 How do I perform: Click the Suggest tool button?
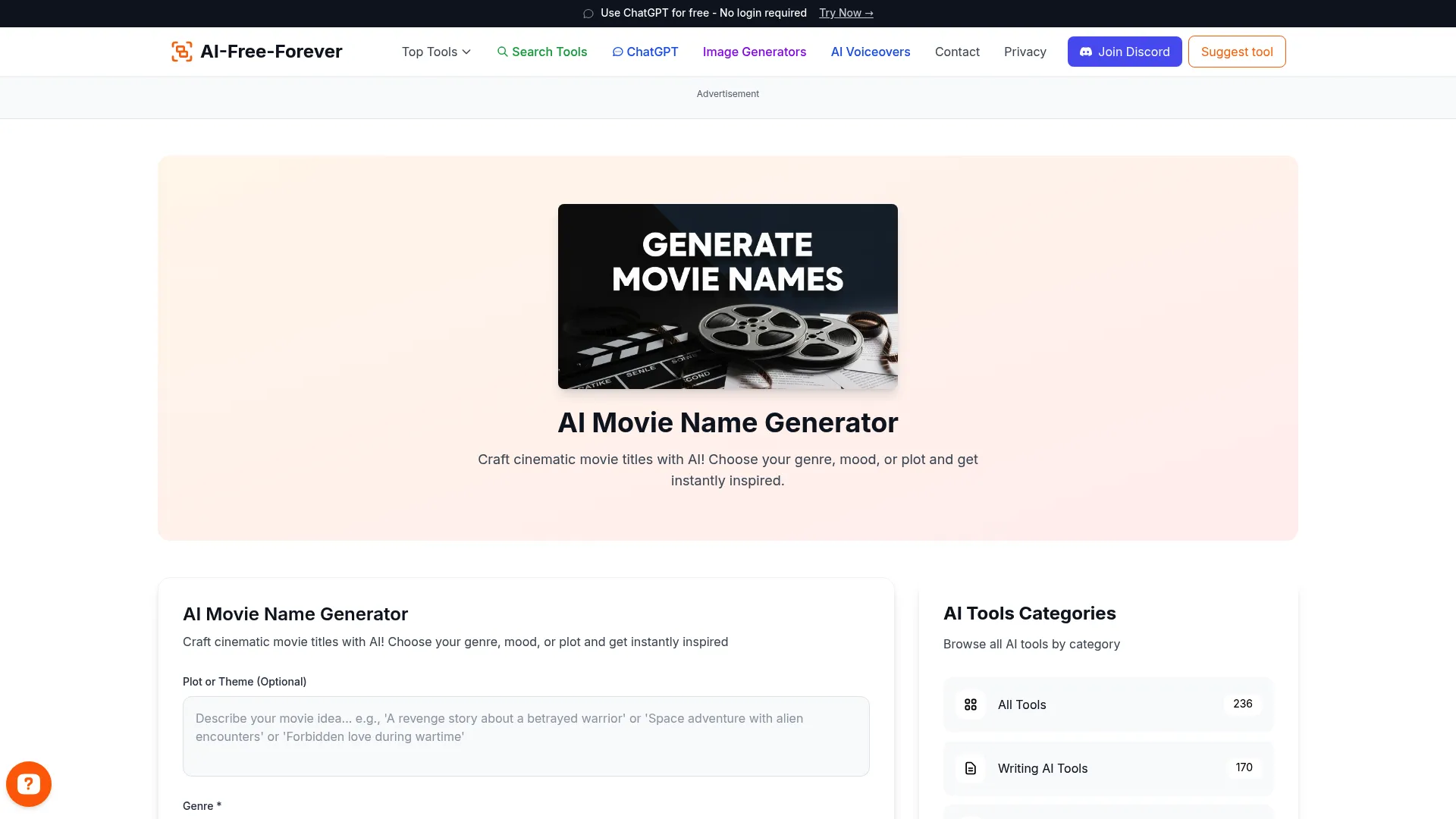1236,52
